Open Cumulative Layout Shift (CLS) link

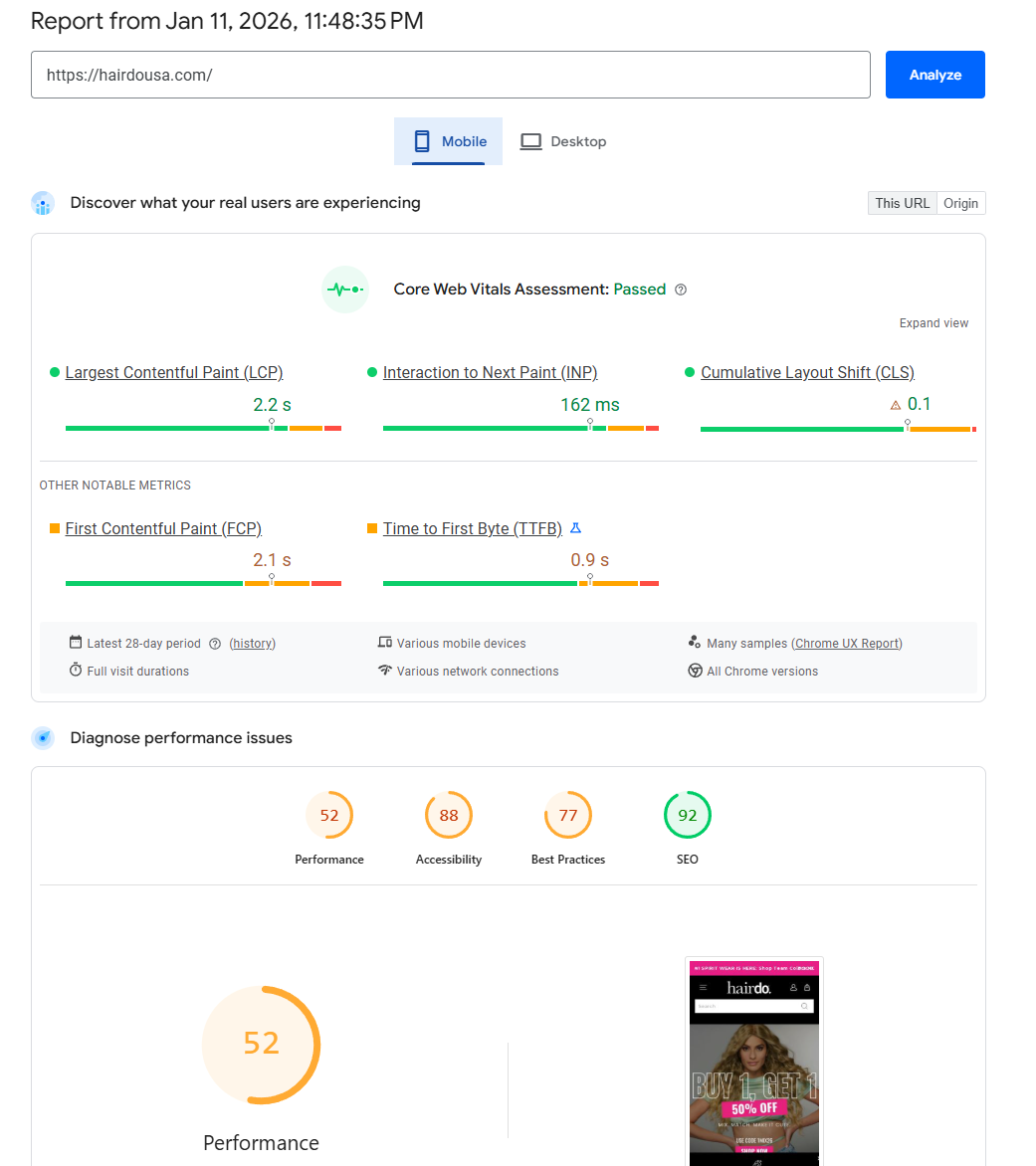click(808, 372)
